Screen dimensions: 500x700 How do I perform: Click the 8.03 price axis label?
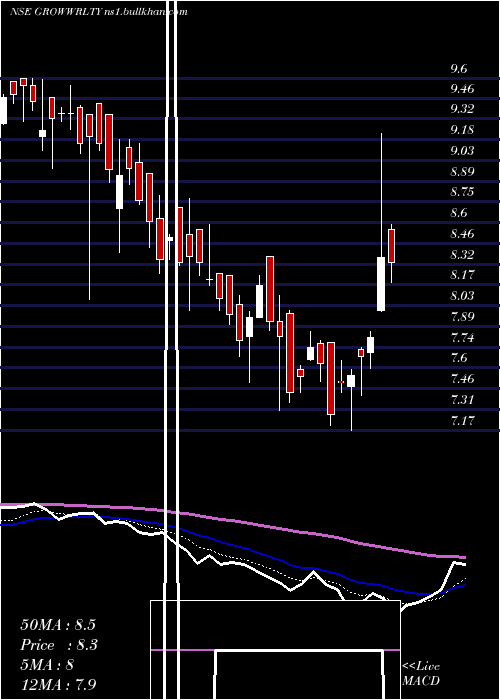tap(462, 296)
